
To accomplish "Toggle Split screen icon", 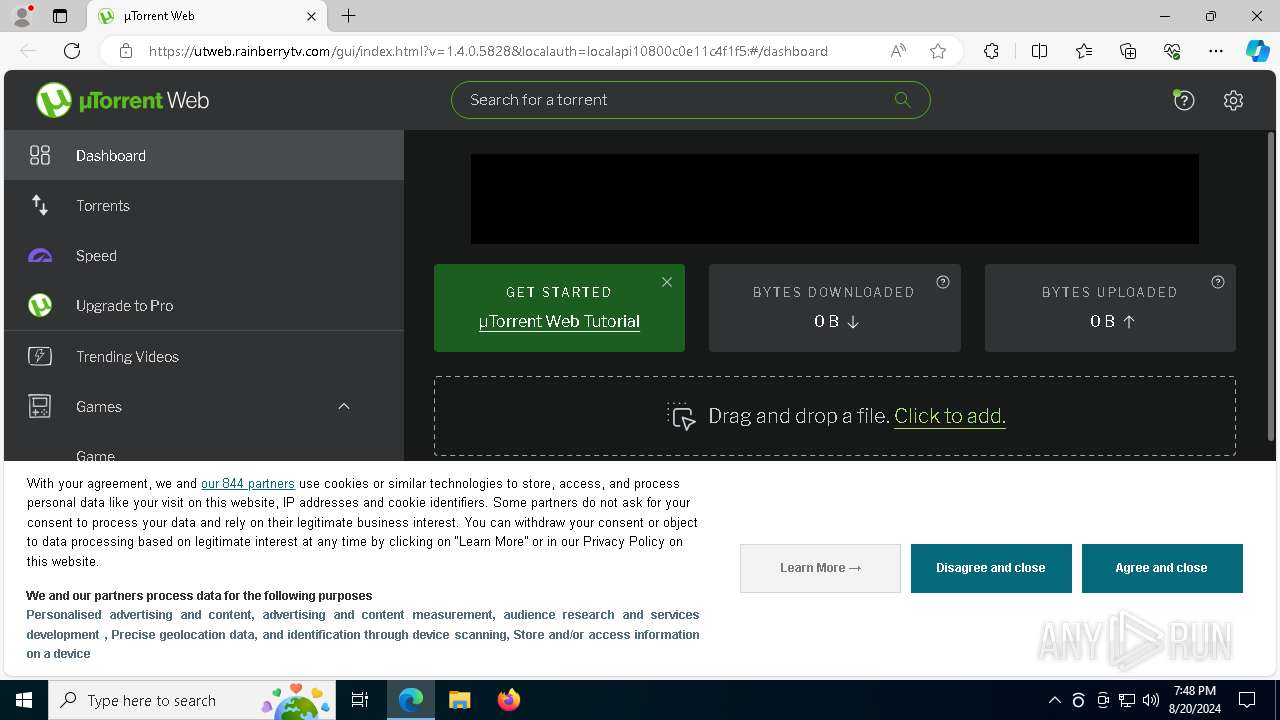I will coord(1039,51).
